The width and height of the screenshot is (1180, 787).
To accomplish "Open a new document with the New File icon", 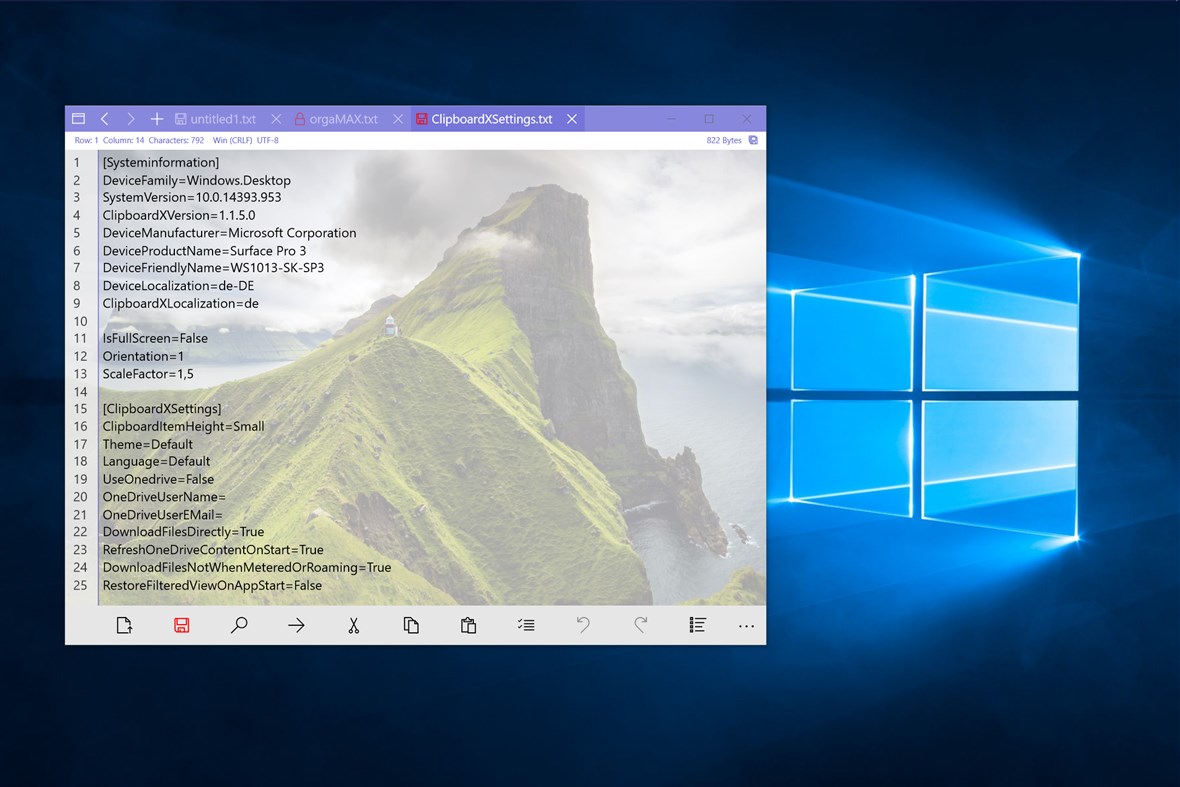I will 124,624.
